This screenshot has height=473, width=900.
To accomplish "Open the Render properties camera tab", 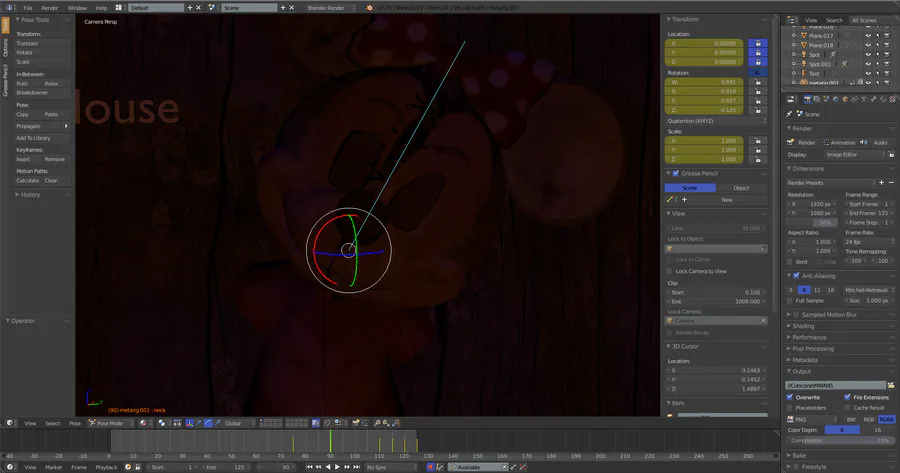I will pyautogui.click(x=808, y=99).
